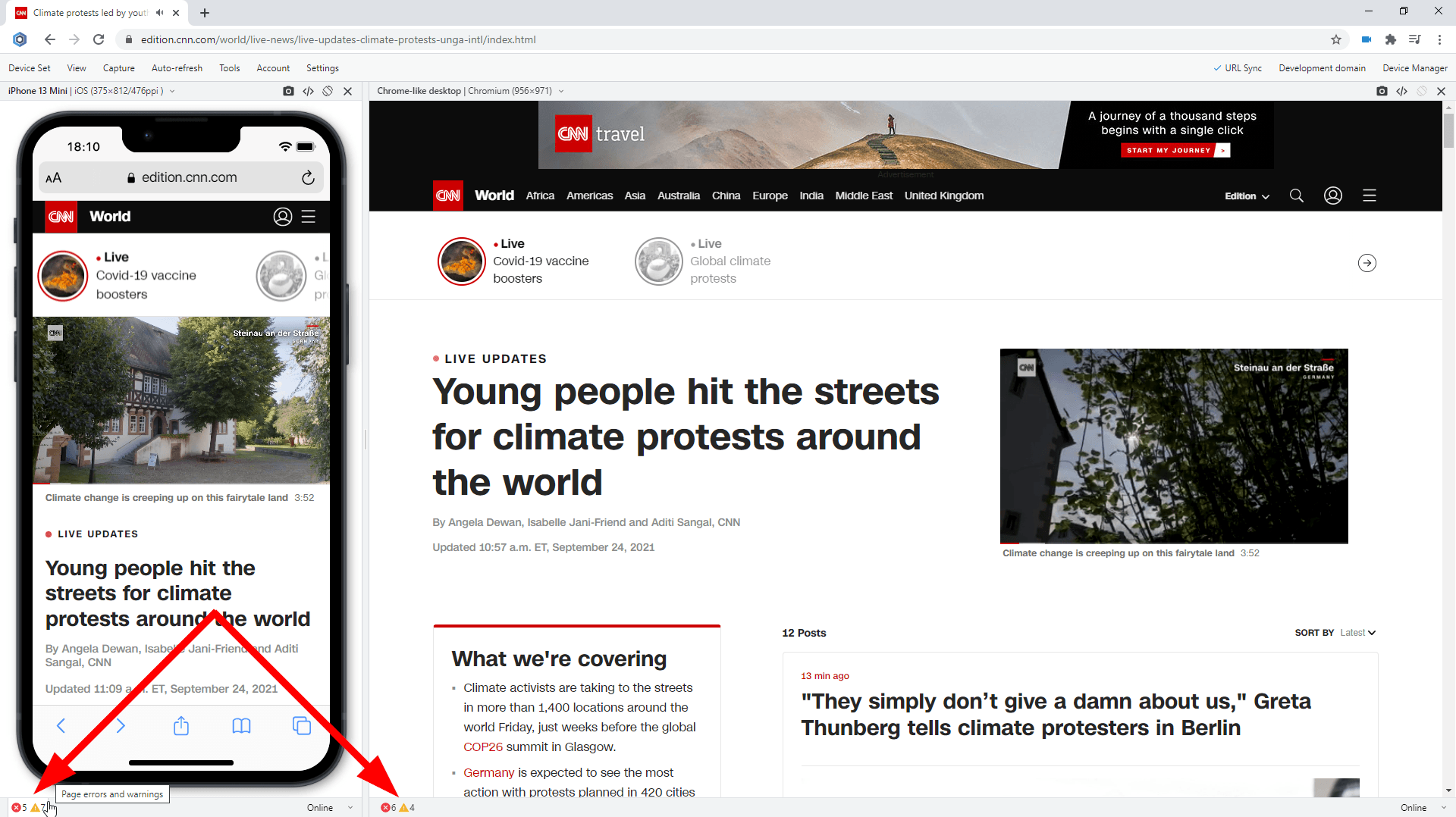The width and height of the screenshot is (1456, 817).
Task: Rotate the iPhone 13 Mini device
Action: (328, 91)
